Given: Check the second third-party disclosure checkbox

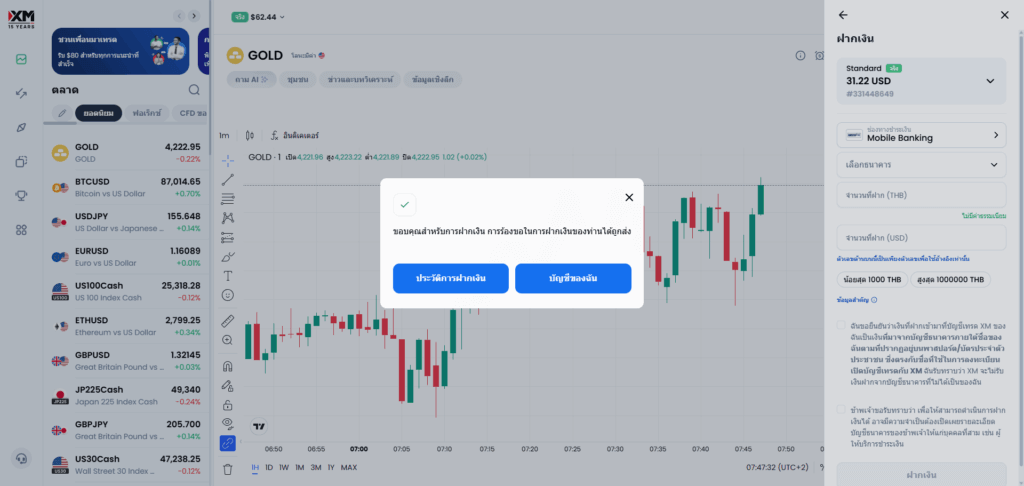Looking at the screenshot, I should point(842,409).
